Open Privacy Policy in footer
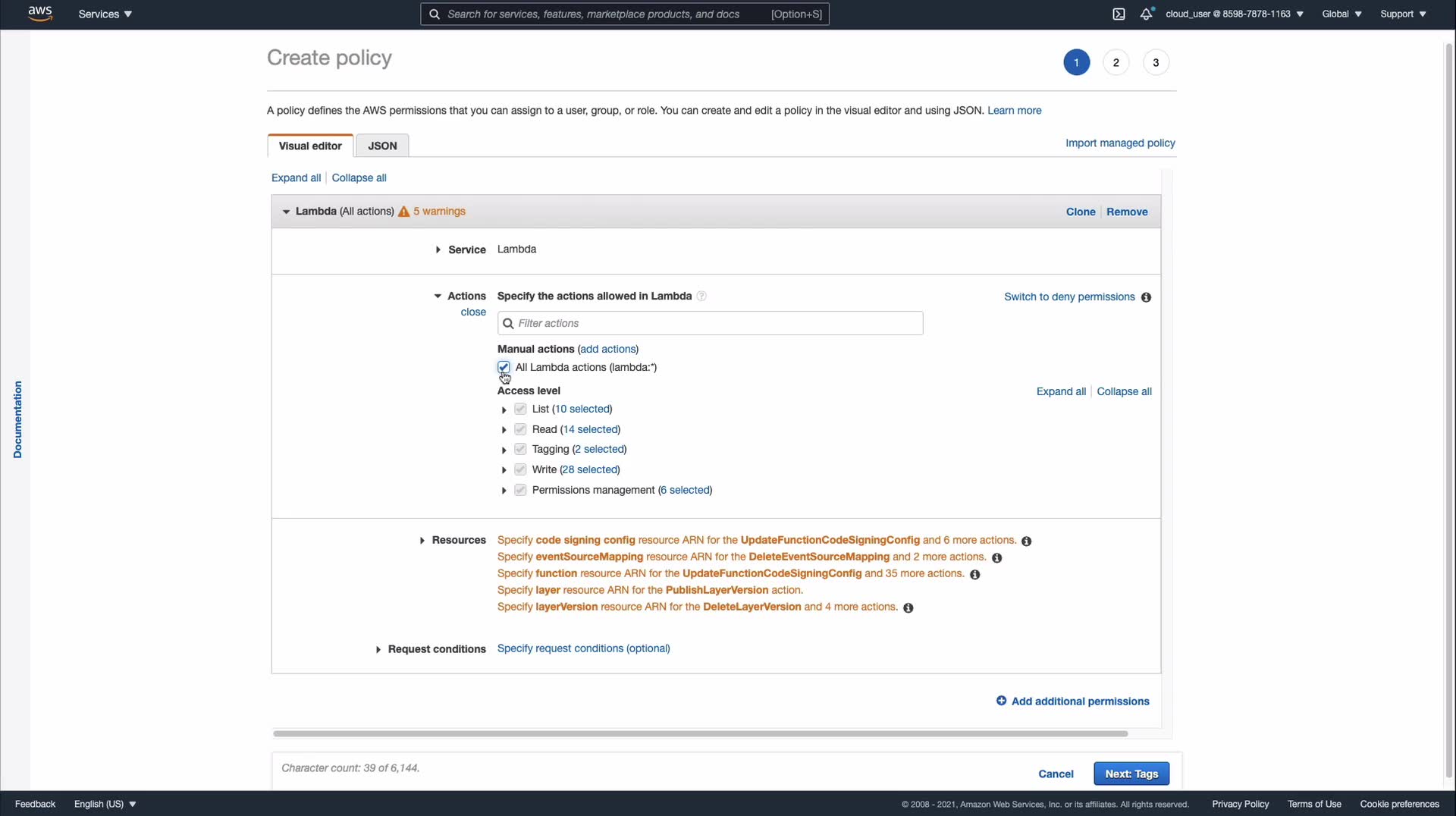Screen dimensions: 1456x816 1240,804
